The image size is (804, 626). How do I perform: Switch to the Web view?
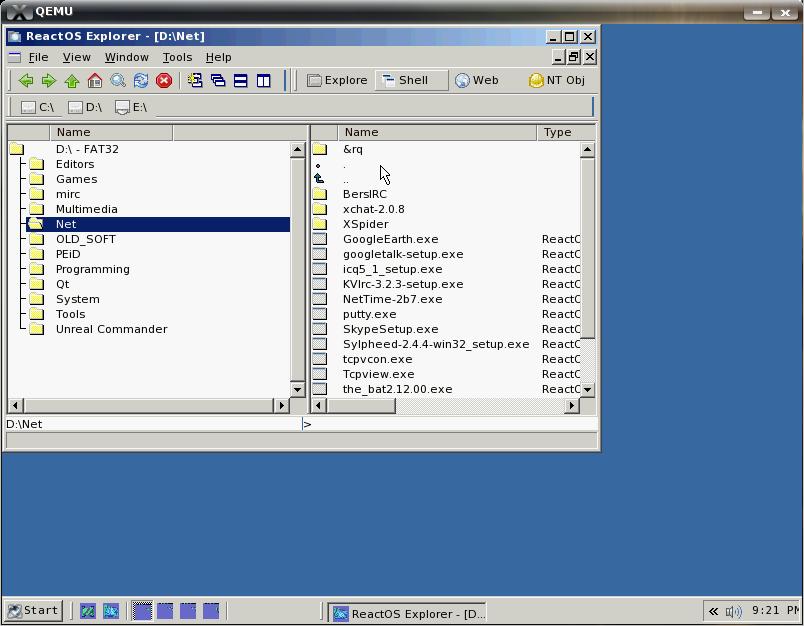pyautogui.click(x=477, y=81)
